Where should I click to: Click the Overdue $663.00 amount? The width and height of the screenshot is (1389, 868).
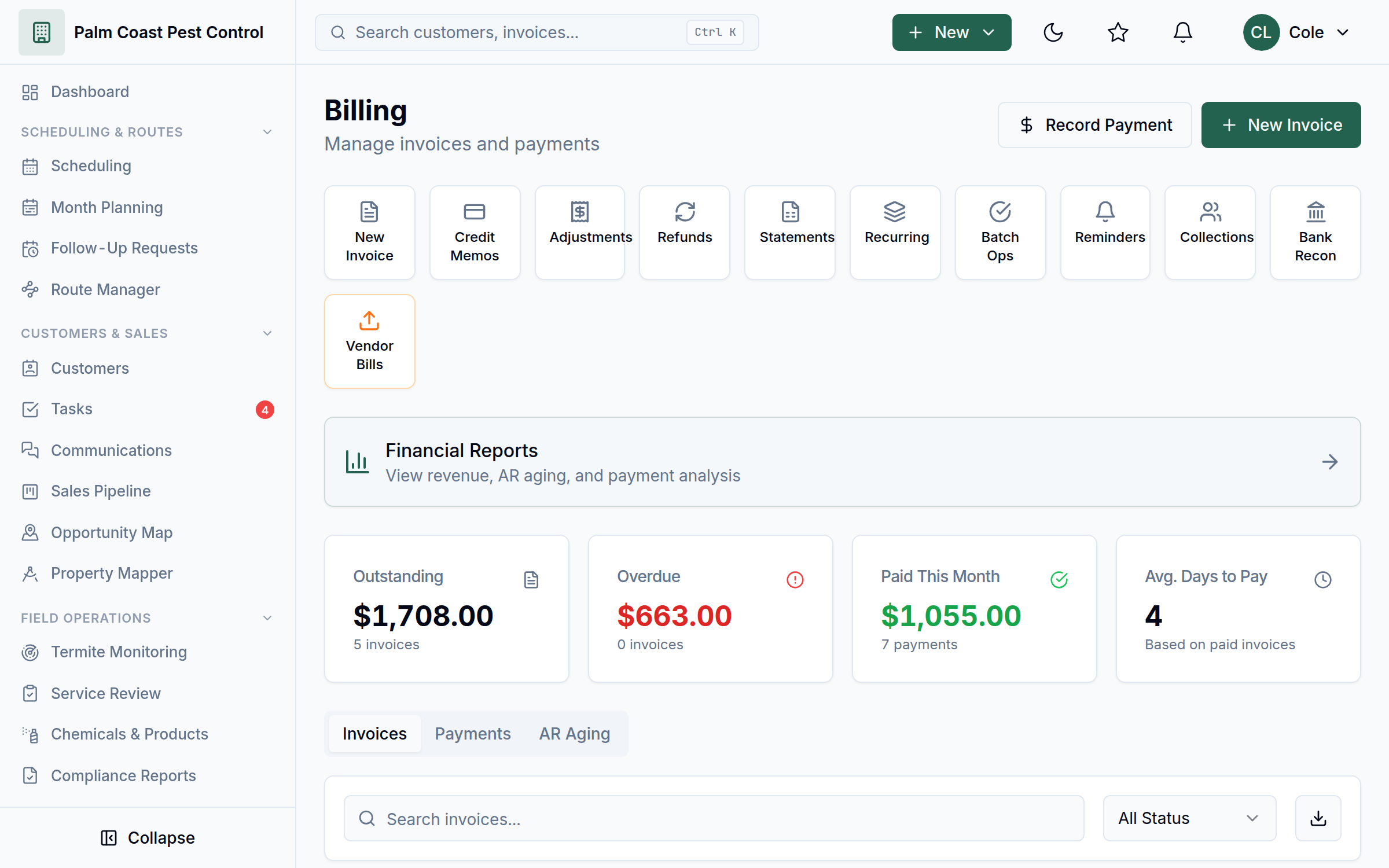point(674,616)
